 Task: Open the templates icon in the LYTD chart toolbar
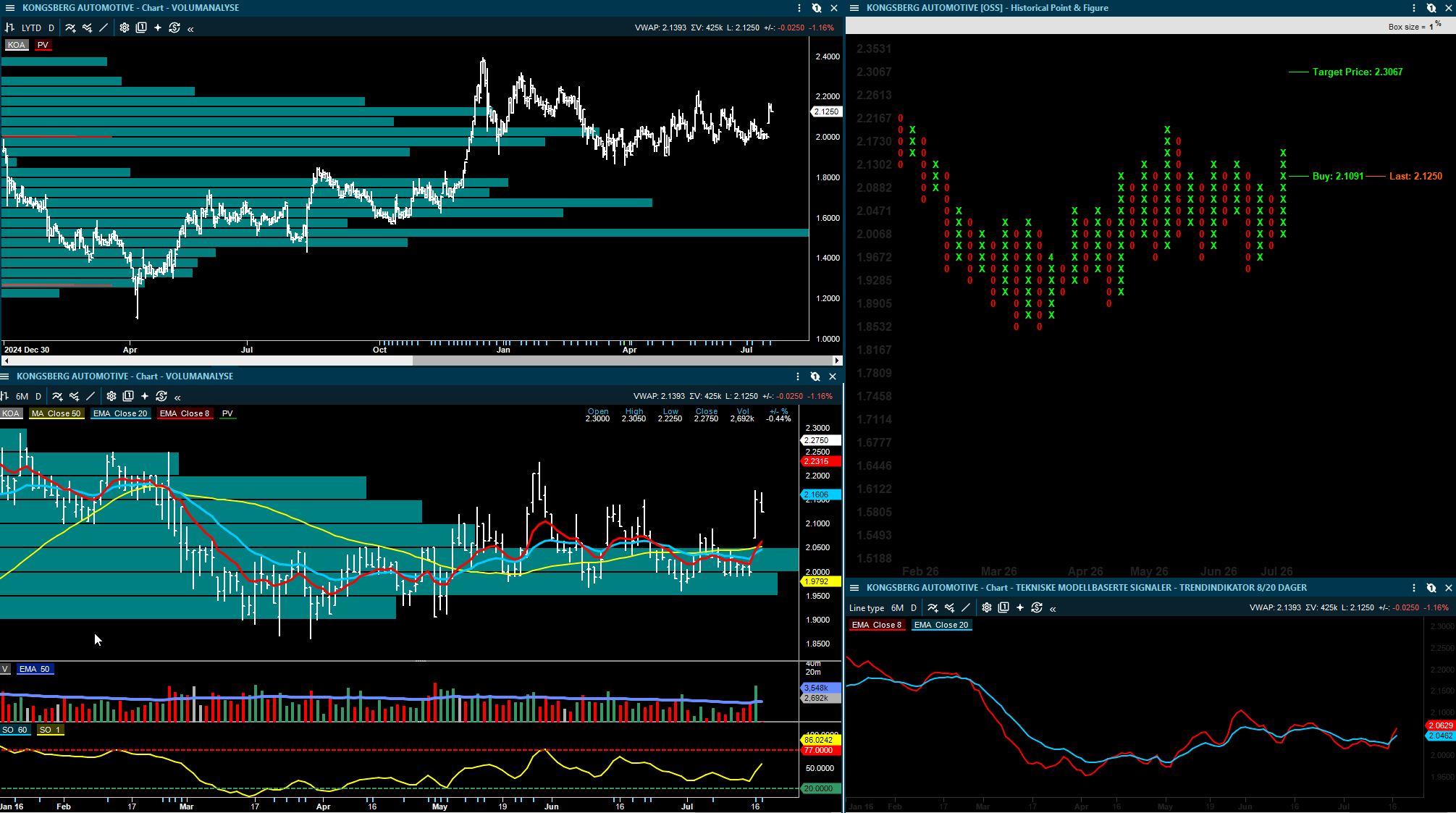[141, 28]
